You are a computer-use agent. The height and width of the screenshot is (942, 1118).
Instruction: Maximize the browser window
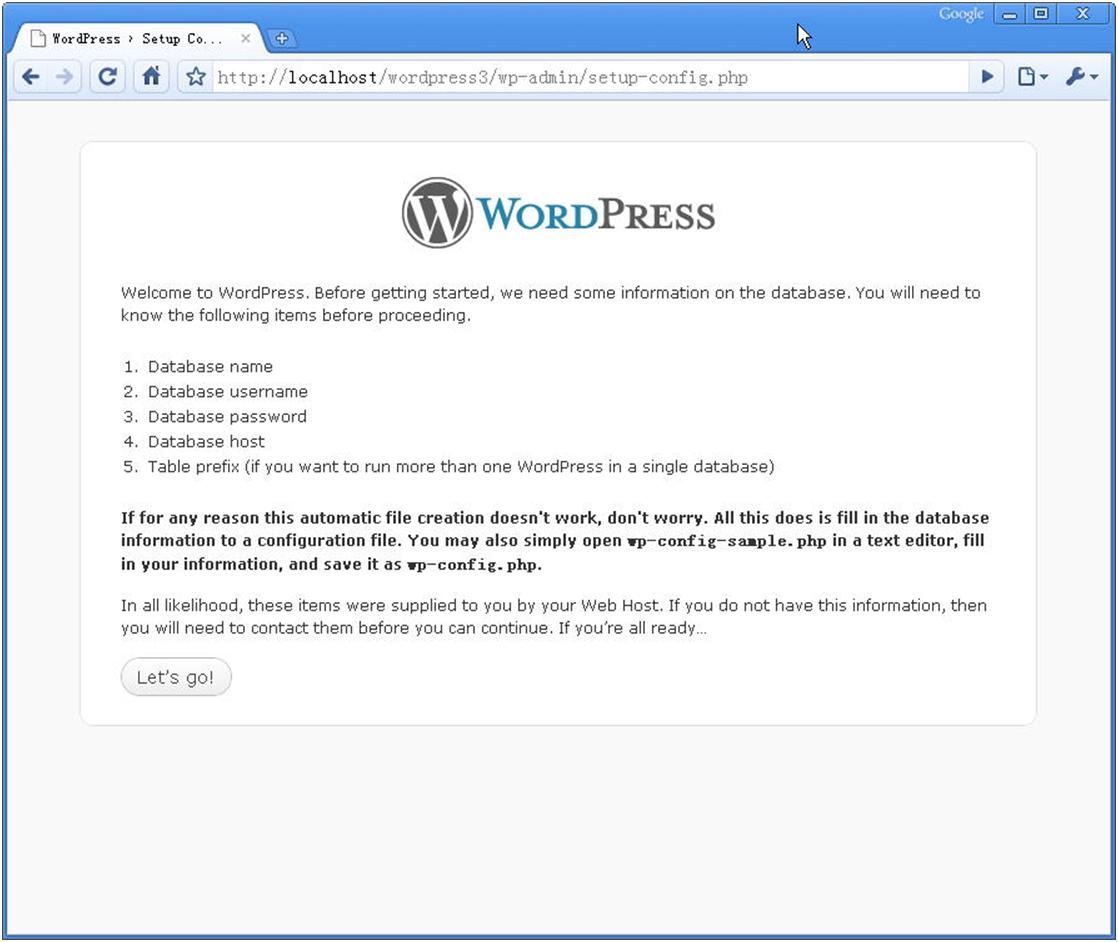point(1041,14)
